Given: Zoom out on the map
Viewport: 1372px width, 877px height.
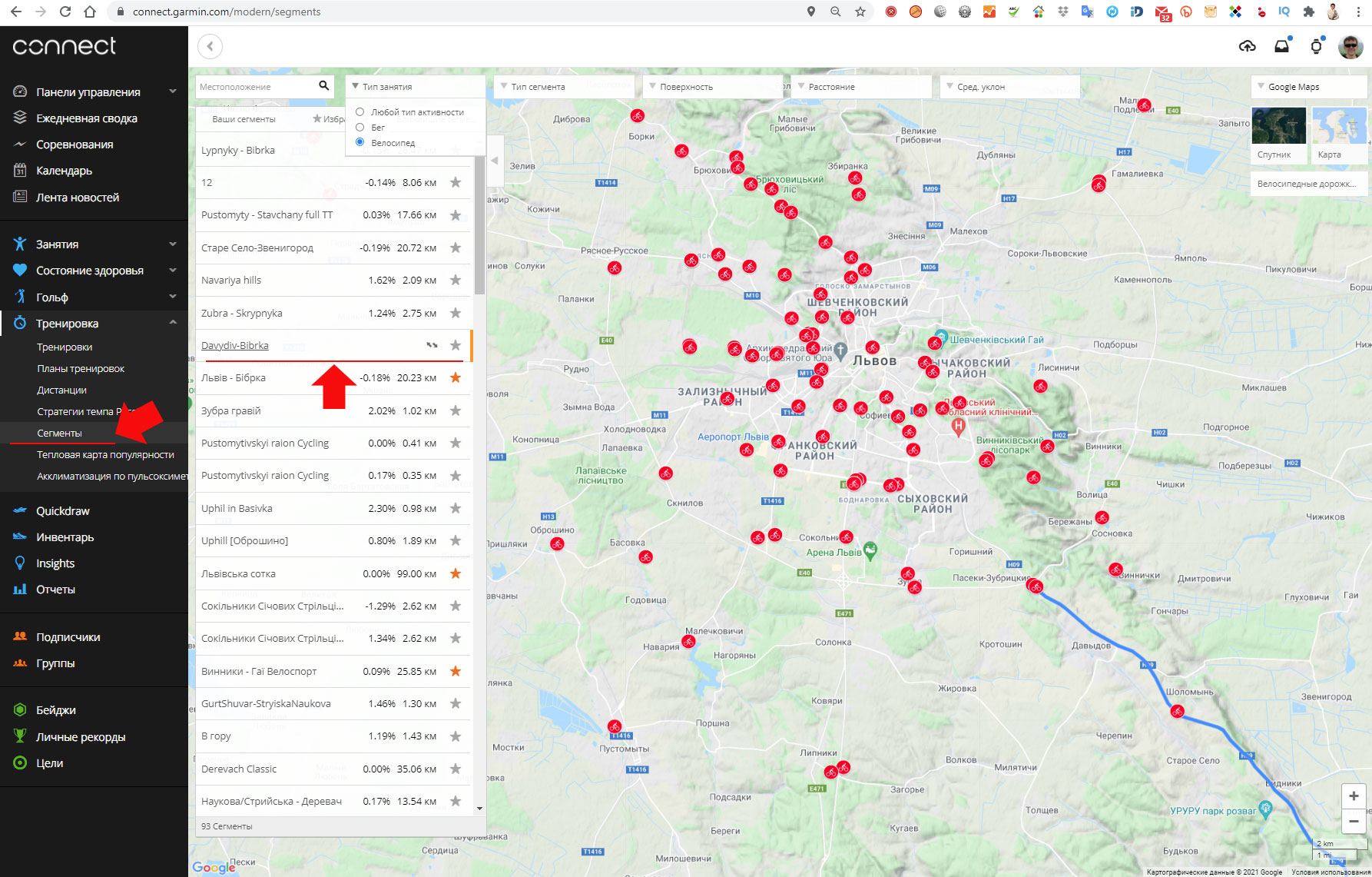Looking at the screenshot, I should click(x=1353, y=821).
